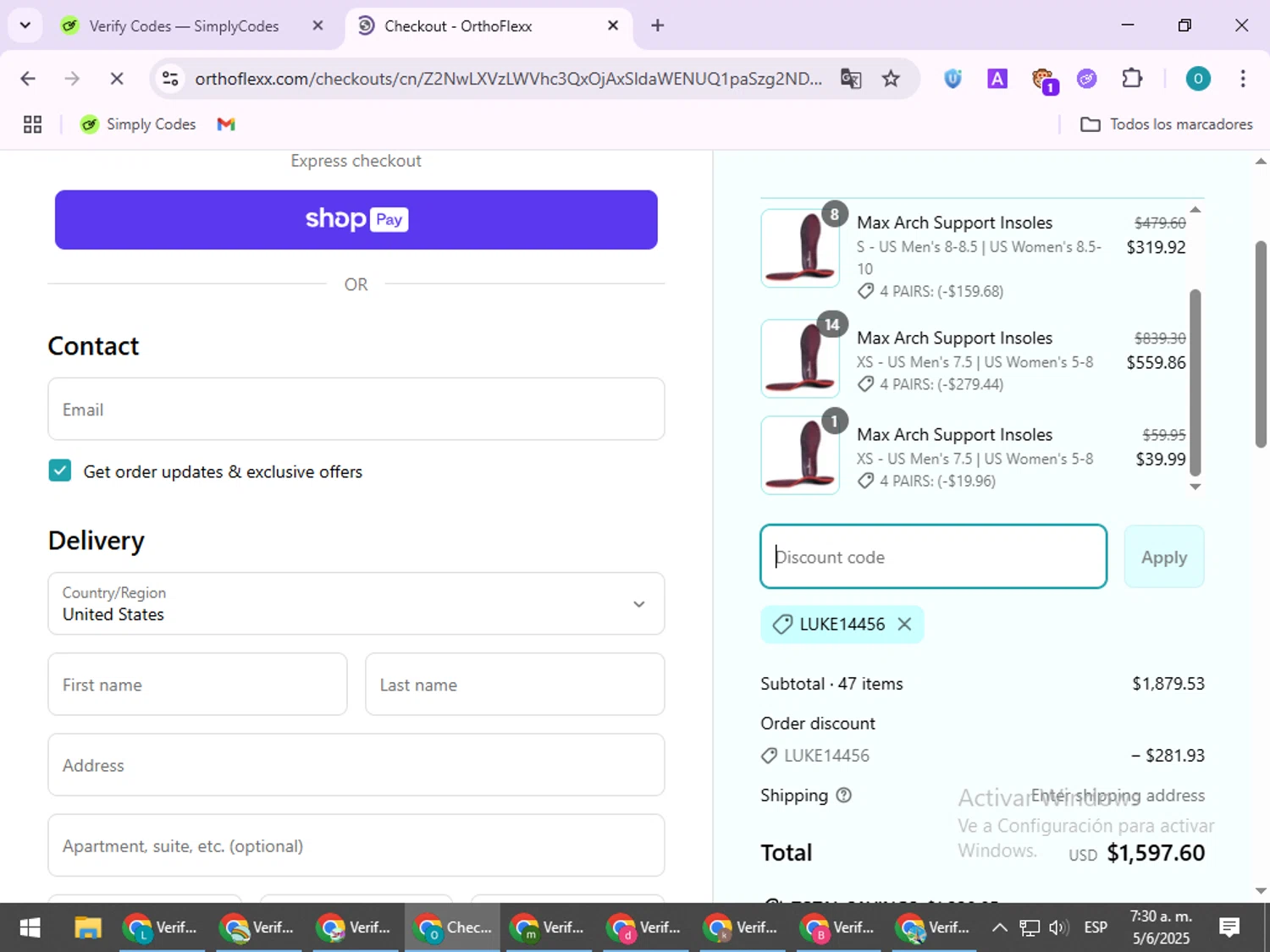
Task: Select the Checkout - OrthoFlexx tab
Action: [x=457, y=26]
